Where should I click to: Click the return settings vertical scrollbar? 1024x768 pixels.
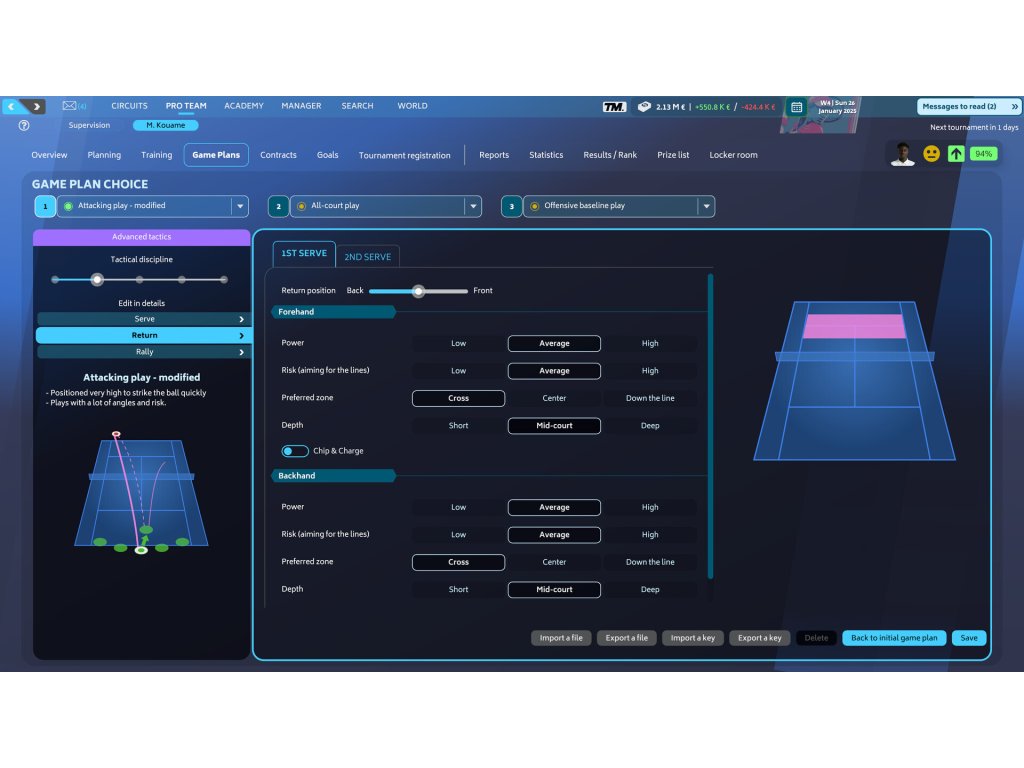pos(710,426)
